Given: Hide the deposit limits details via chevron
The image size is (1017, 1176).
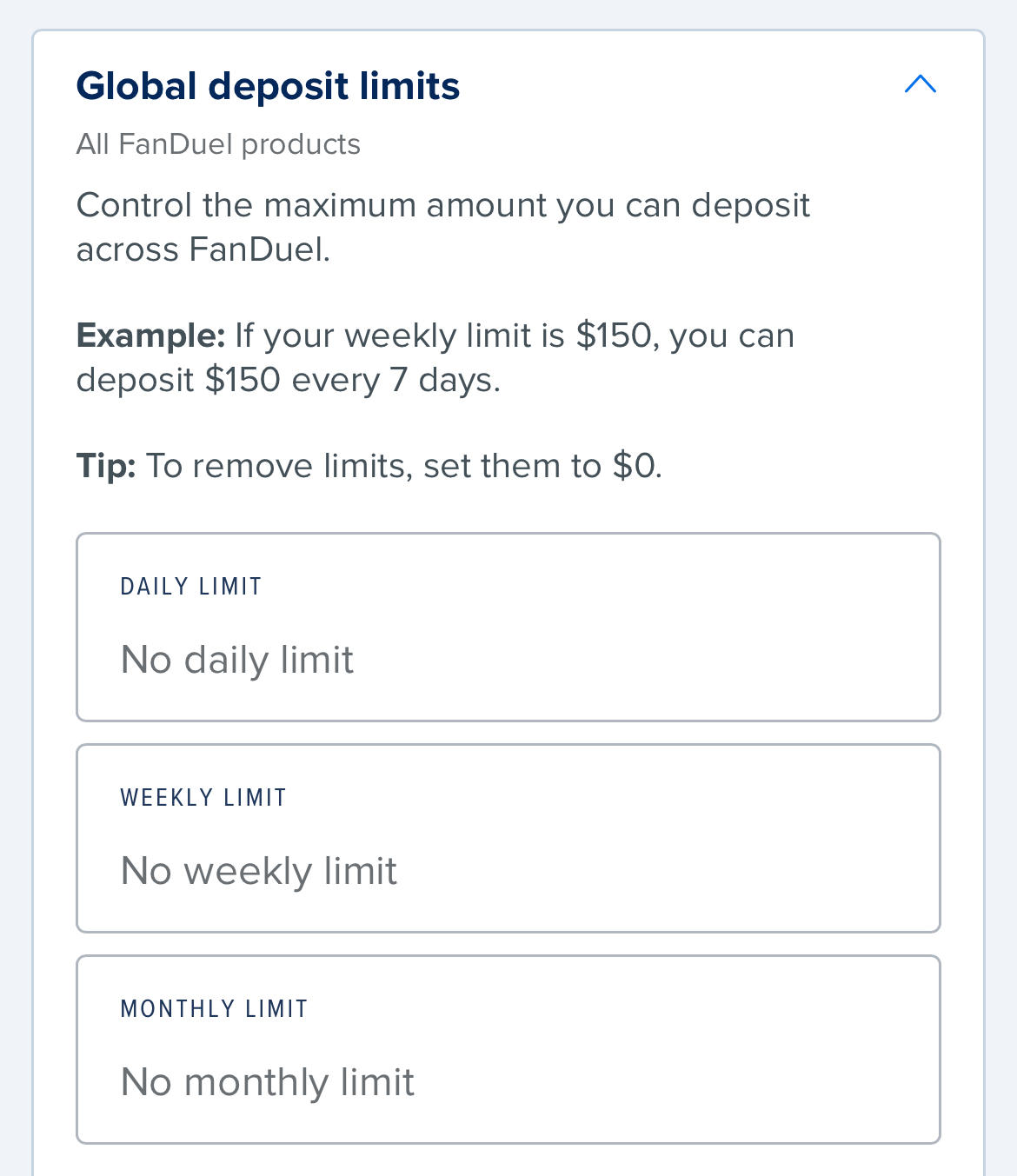Looking at the screenshot, I should [921, 84].
